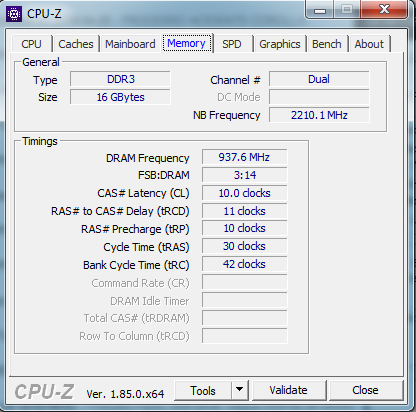Click the CAS# Latency (CL) label
416x412 pixels.
pos(143,193)
